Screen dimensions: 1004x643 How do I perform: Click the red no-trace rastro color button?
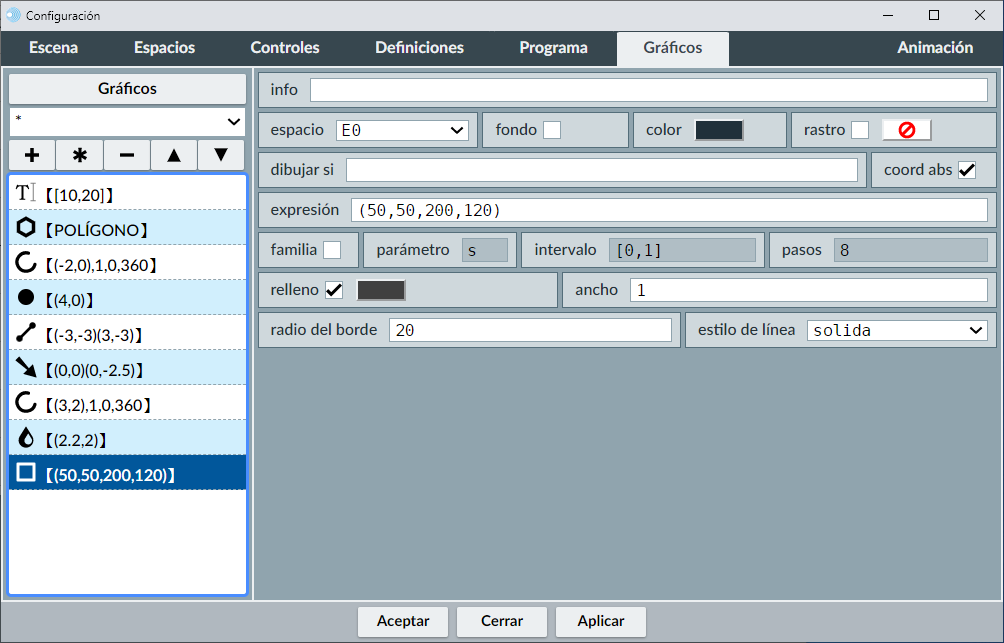point(906,130)
